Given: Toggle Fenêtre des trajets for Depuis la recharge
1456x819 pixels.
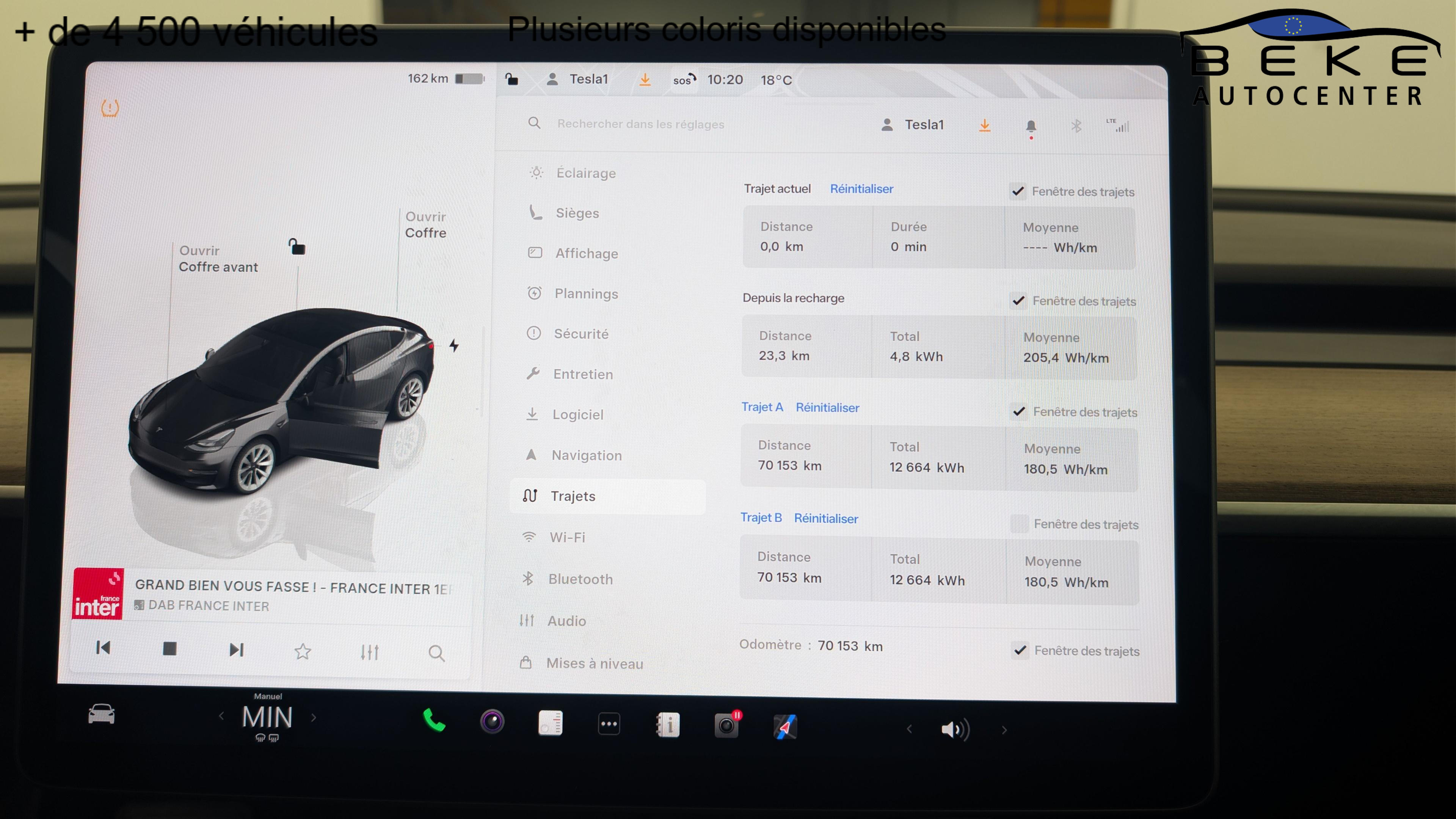Looking at the screenshot, I should coord(1018,301).
